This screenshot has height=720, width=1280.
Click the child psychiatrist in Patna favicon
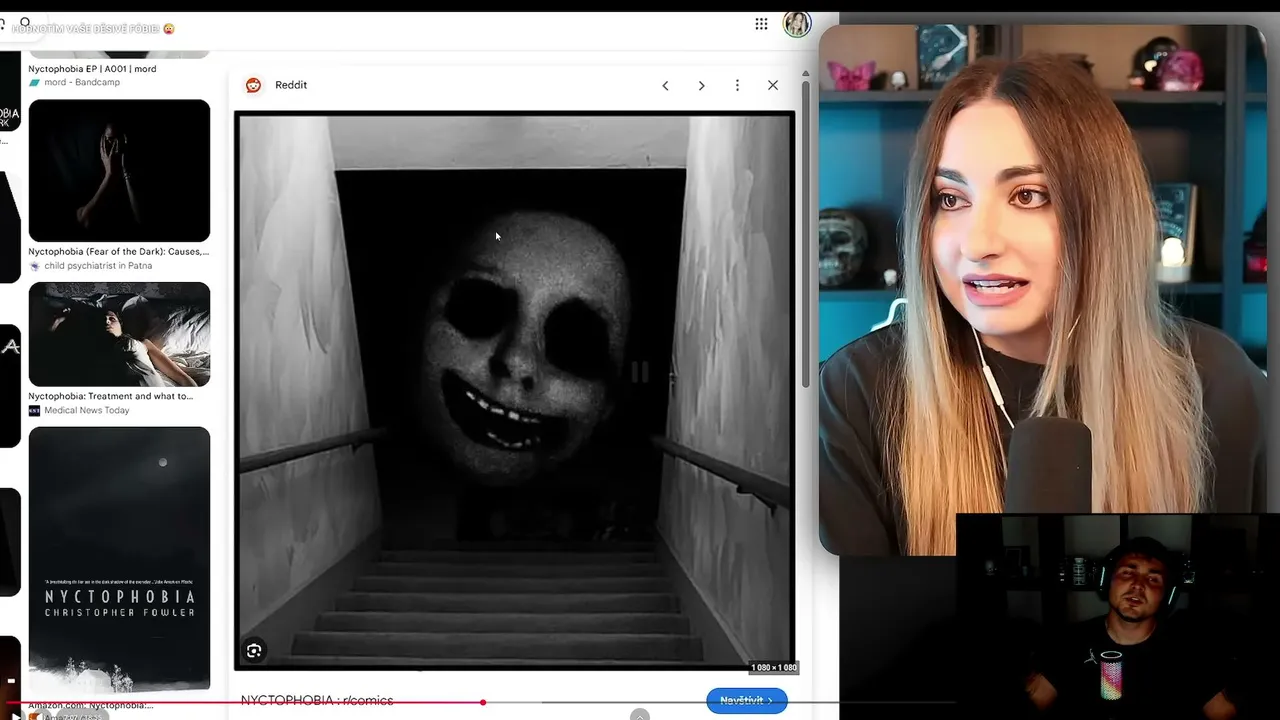coord(34,266)
